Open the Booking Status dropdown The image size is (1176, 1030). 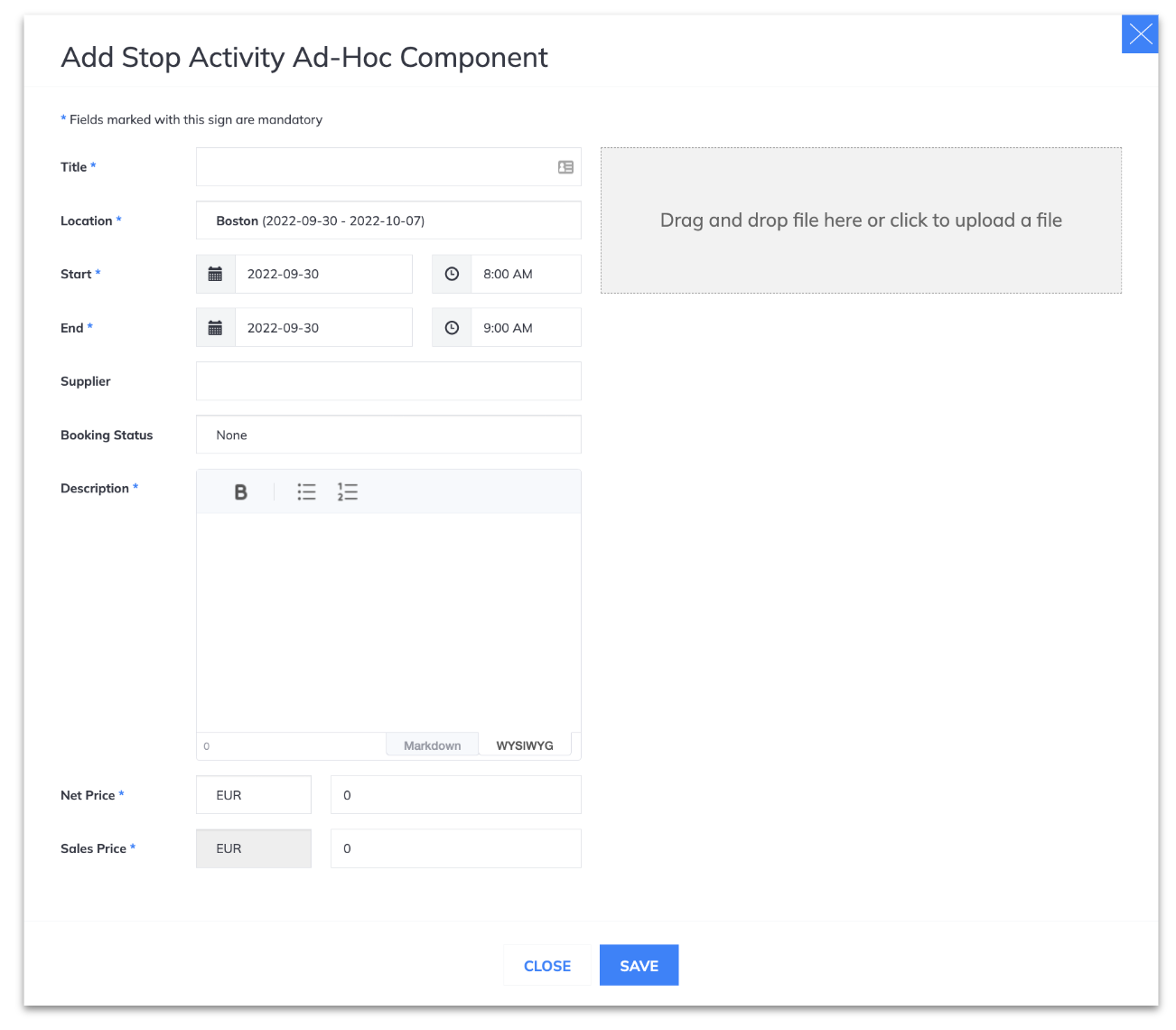tap(388, 435)
